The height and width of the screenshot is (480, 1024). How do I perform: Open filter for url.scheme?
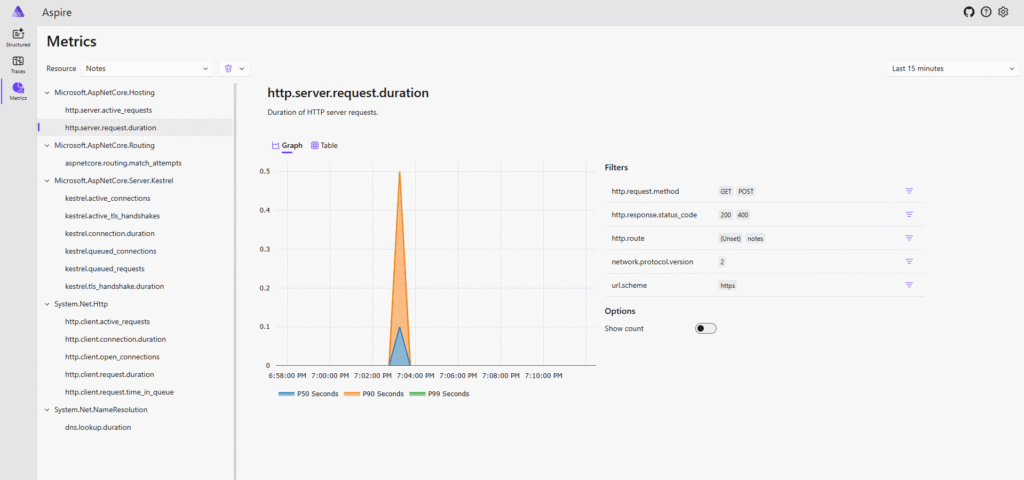pyautogui.click(x=908, y=285)
